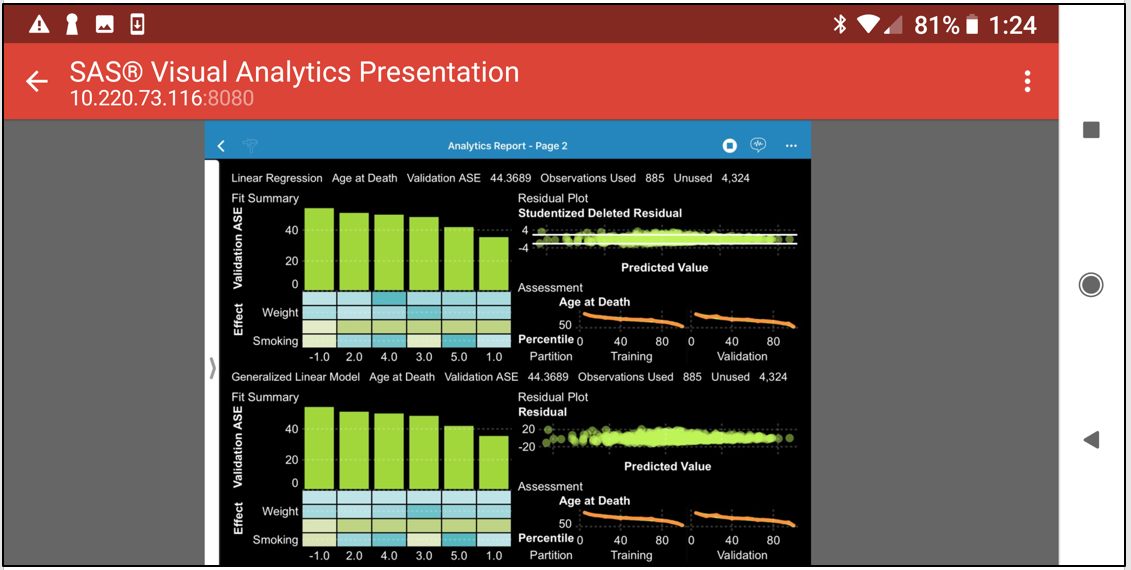Select Generalized Linear Model bar for 3.0
This screenshot has height=570, width=1131.
click(x=424, y=452)
